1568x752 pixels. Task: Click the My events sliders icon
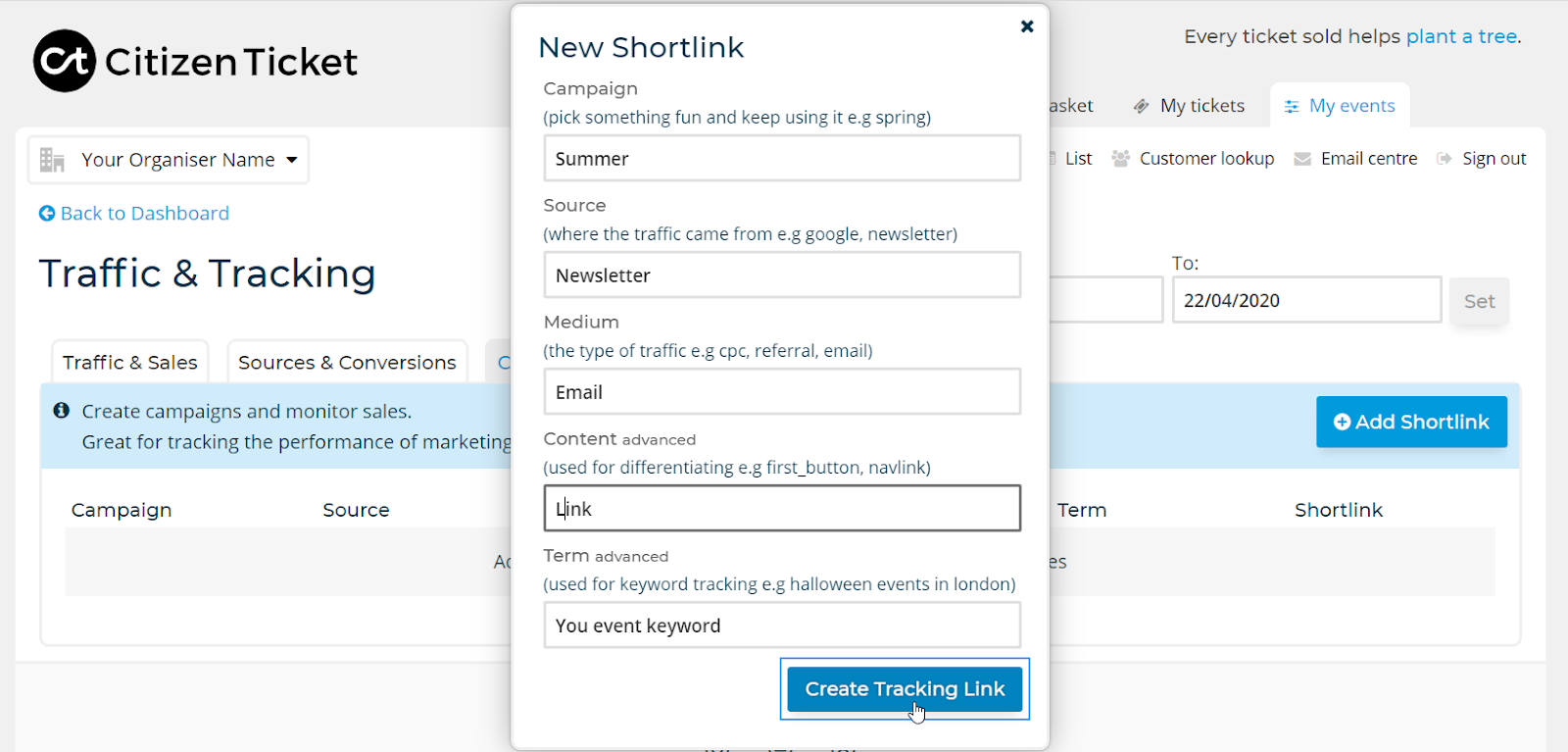(x=1292, y=106)
